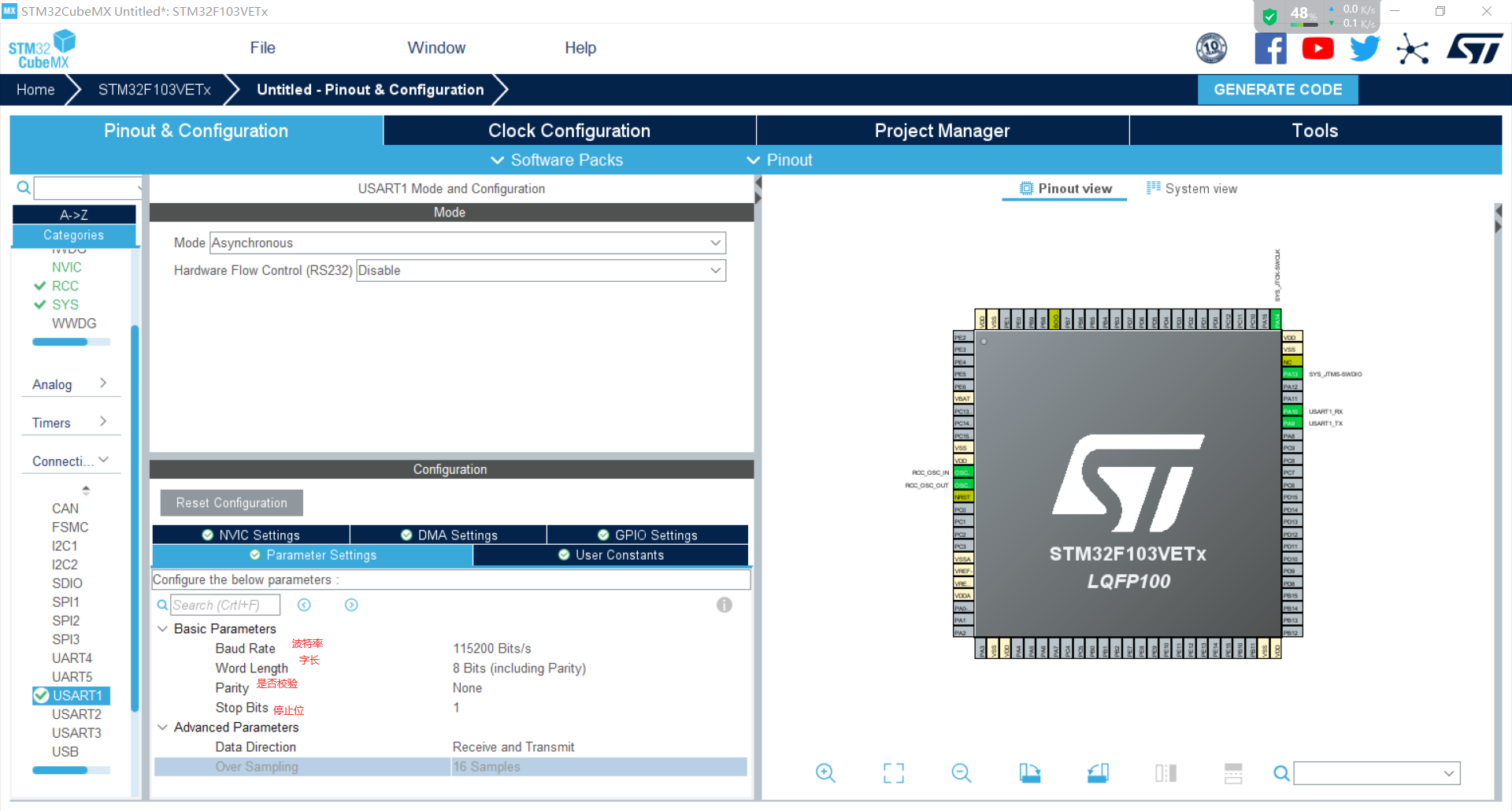The image size is (1512, 811).
Task: Open the pin search combo box
Action: (1377, 773)
